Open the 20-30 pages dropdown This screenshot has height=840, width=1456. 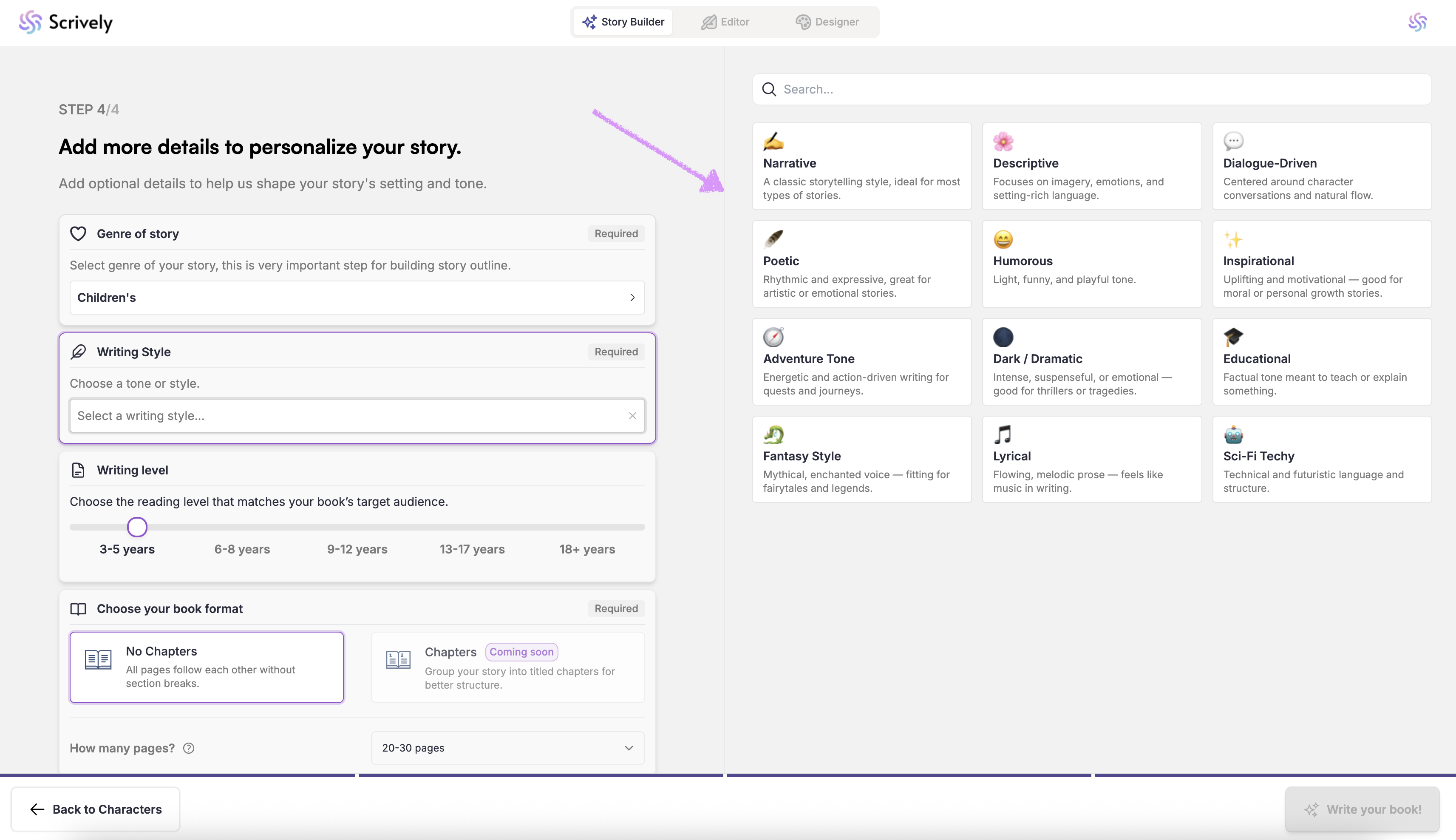507,748
